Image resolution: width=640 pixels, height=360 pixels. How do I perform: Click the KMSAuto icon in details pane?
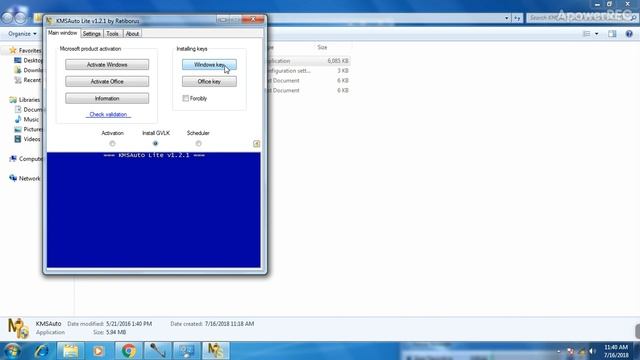coord(18,328)
